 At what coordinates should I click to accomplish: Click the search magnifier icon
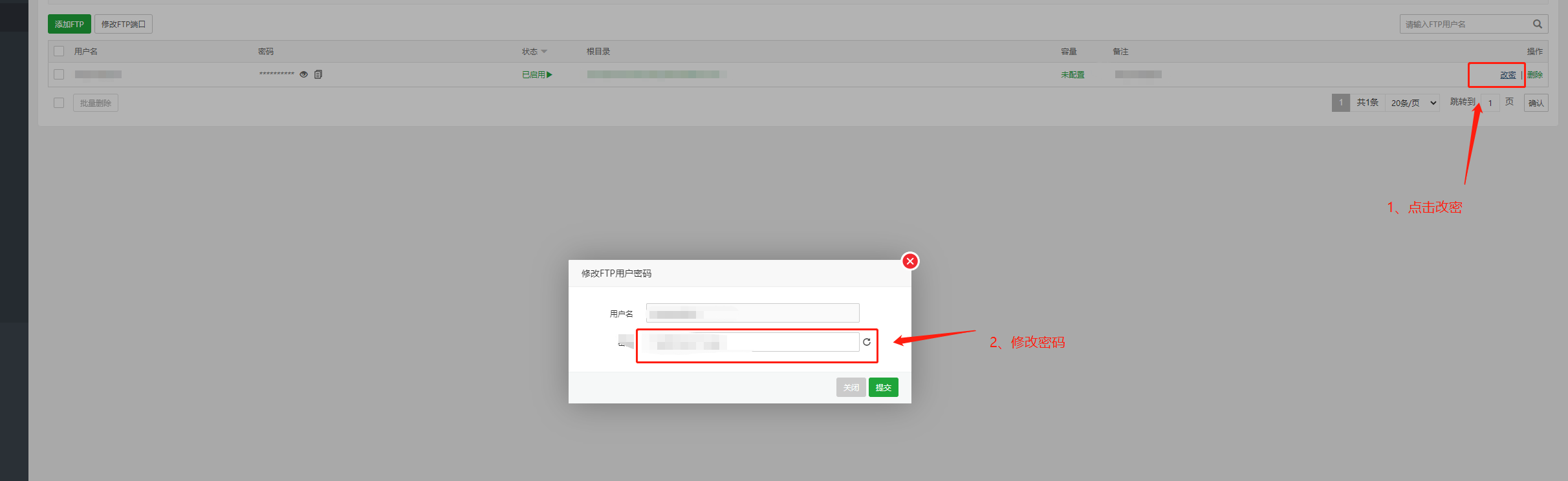pyautogui.click(x=1538, y=24)
